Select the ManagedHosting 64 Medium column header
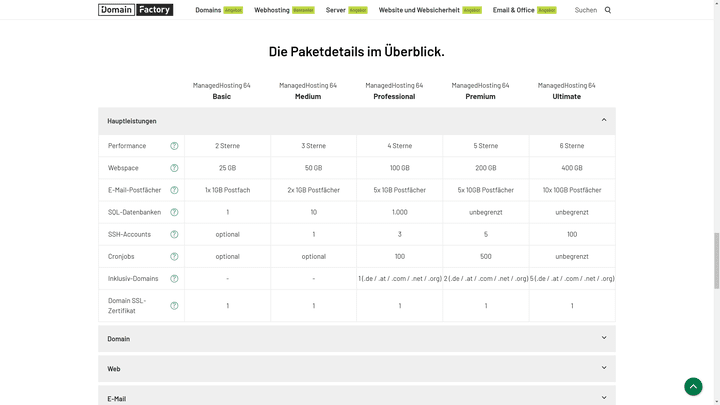The image size is (720, 405). pos(308,91)
